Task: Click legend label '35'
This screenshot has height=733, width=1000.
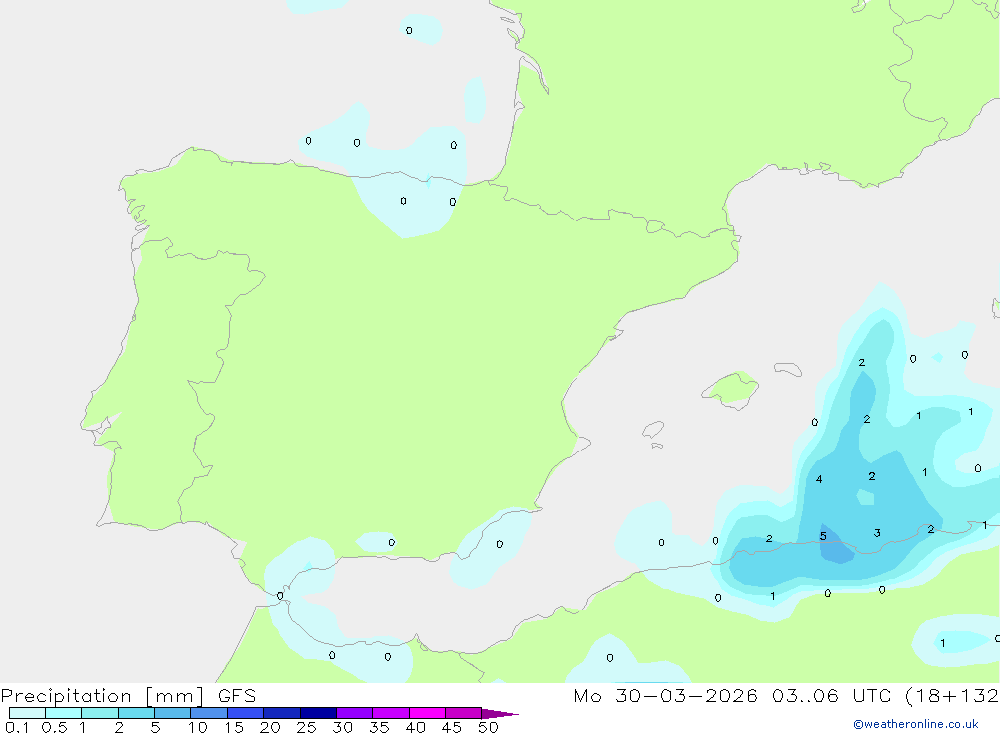Action: click(x=379, y=727)
